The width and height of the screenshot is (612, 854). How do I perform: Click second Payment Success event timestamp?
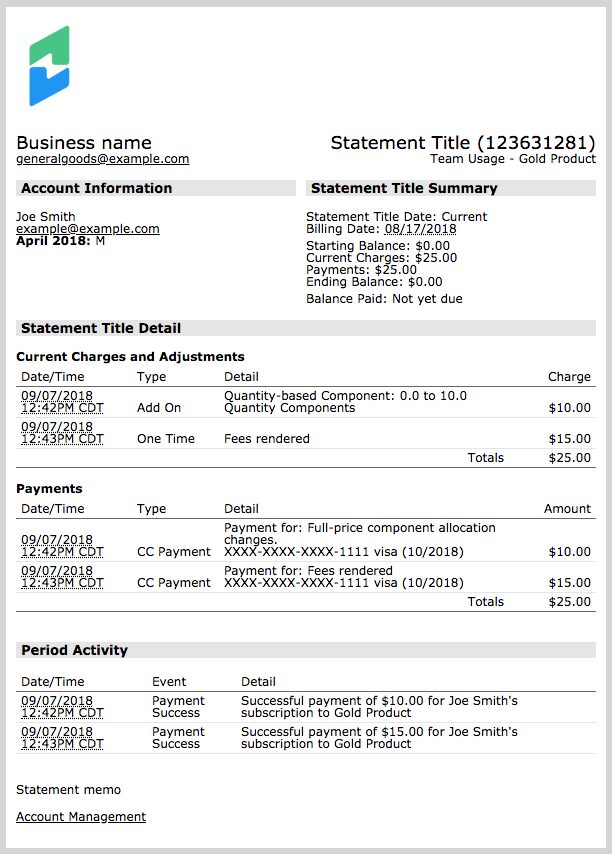(62, 738)
